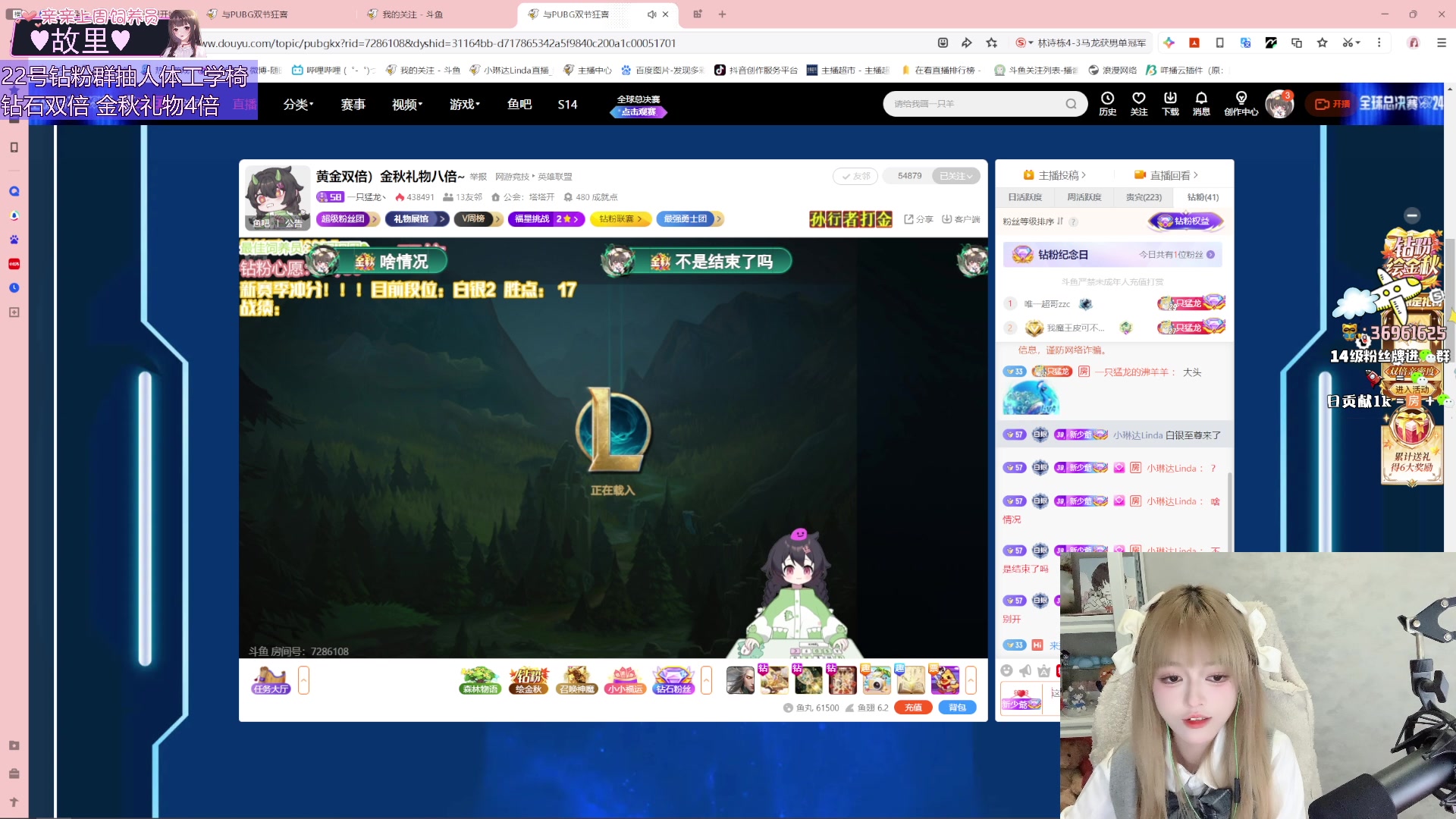Open 直播回看 replay link
The height and width of the screenshot is (819, 1456).
(x=1166, y=175)
